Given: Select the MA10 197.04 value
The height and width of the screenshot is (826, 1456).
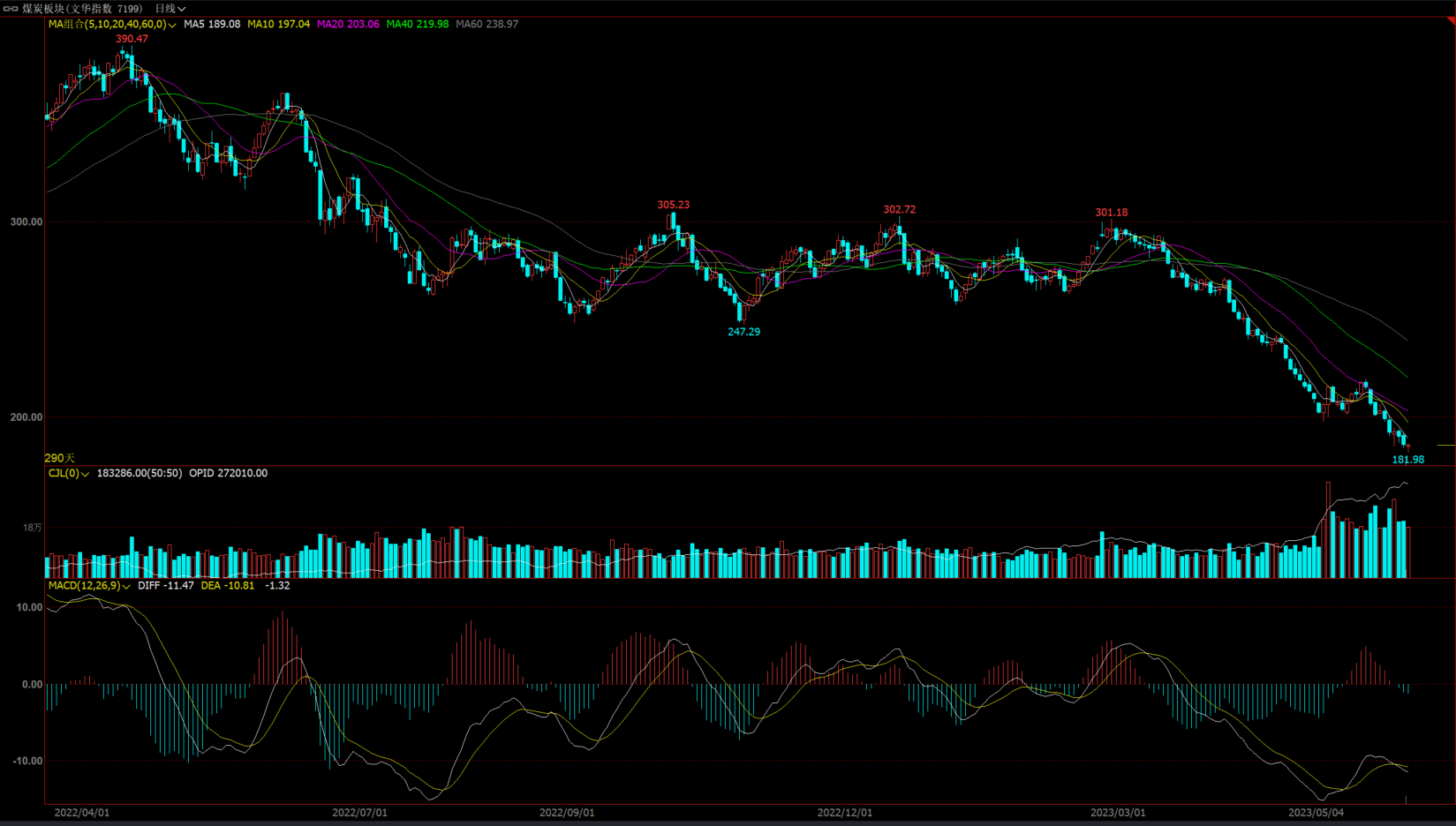Looking at the screenshot, I should coord(279,24).
